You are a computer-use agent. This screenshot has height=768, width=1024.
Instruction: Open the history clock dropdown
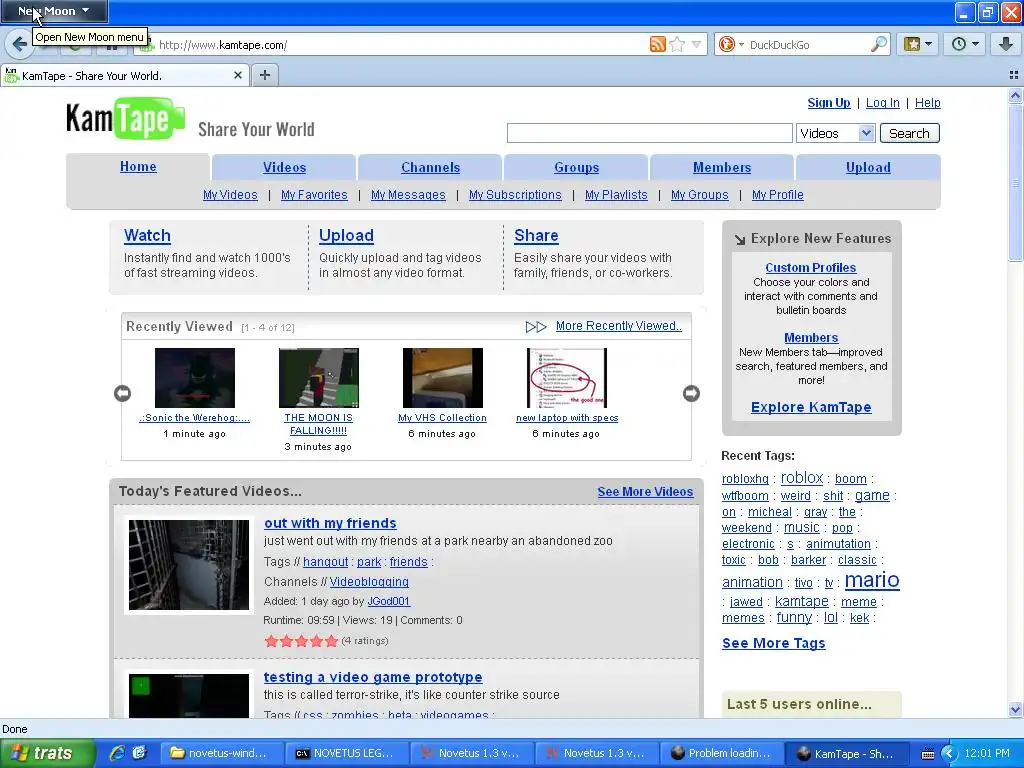[966, 44]
